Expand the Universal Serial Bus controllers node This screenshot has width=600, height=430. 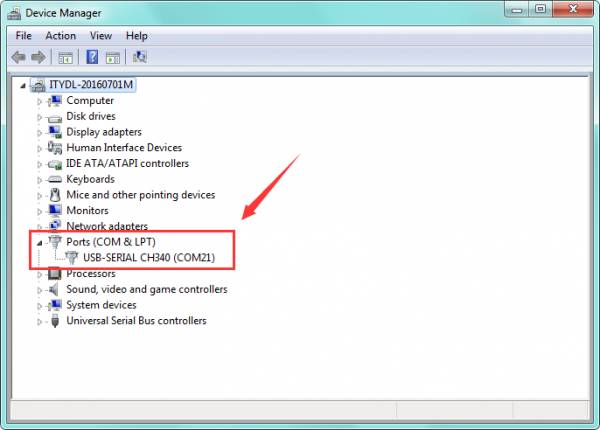[x=40, y=321]
